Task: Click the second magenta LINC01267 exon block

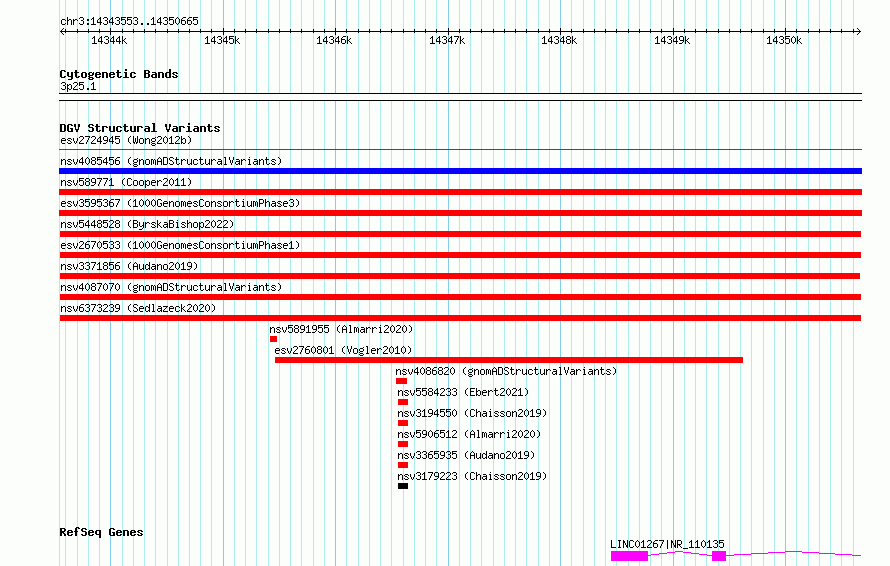Action: point(719,556)
